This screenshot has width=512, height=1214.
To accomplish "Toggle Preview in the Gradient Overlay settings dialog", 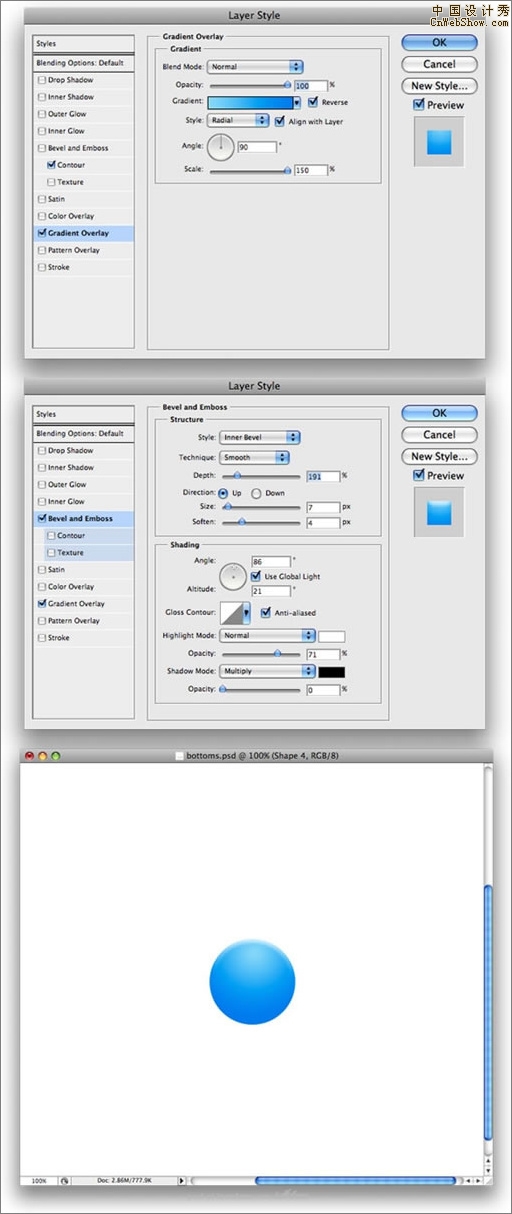I will click(420, 105).
